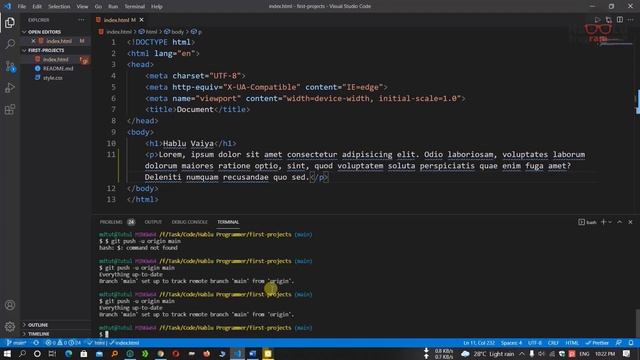
Task: Click Ln 11, Col 232 cursor position
Action: pos(479,343)
